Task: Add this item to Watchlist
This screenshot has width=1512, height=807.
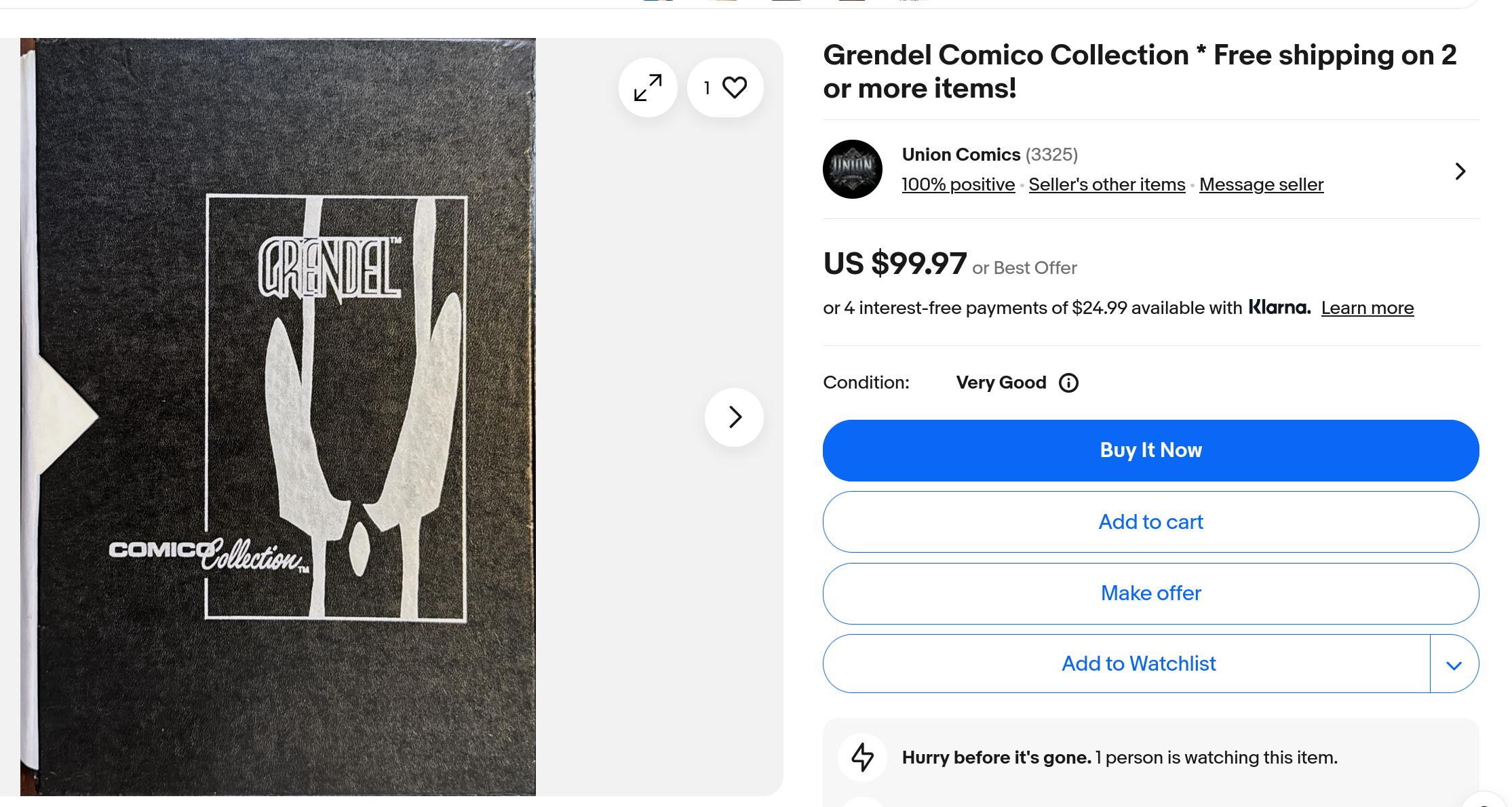Action: 1138,664
